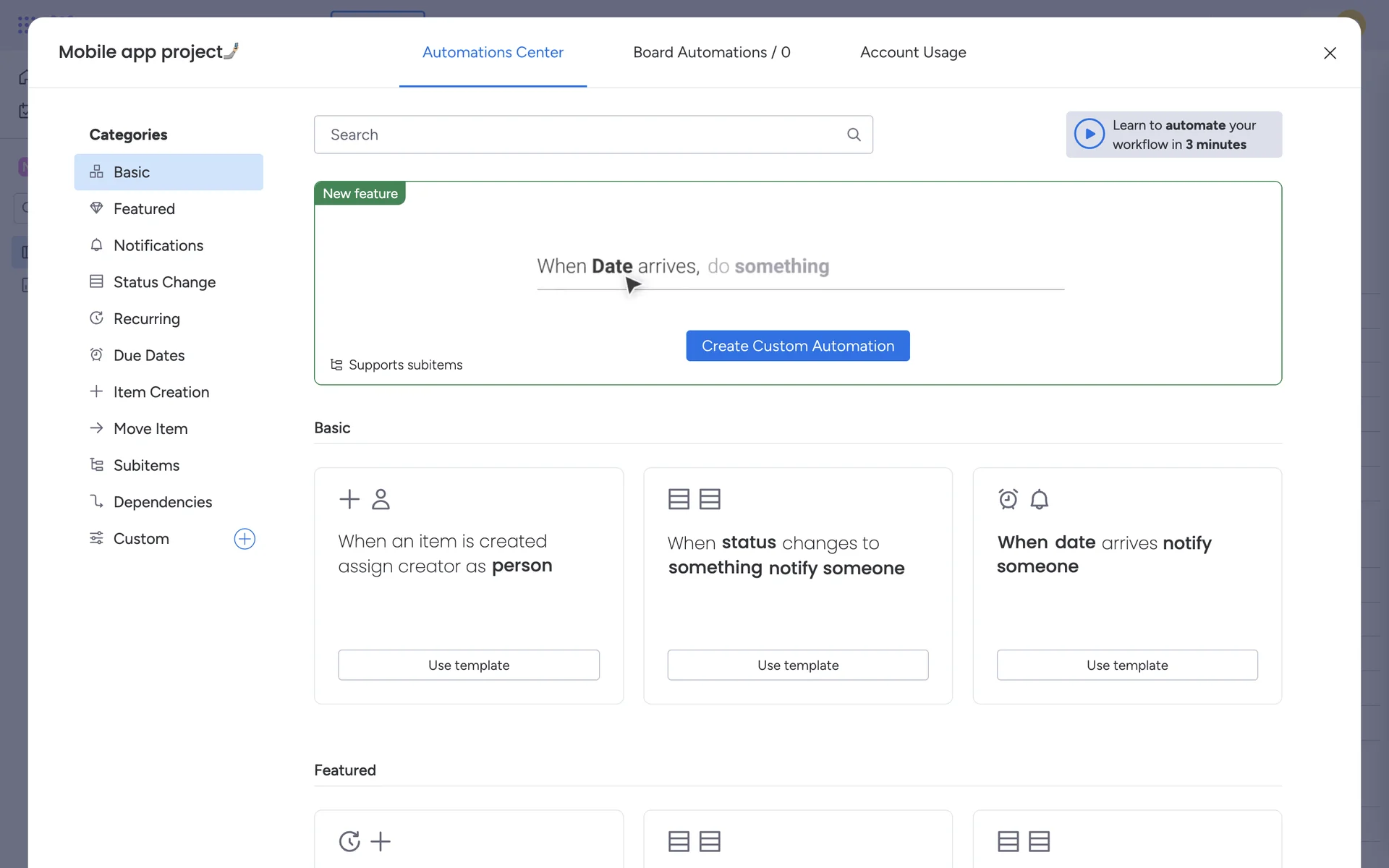Open the Notifications bell category
The width and height of the screenshot is (1389, 868).
(158, 246)
